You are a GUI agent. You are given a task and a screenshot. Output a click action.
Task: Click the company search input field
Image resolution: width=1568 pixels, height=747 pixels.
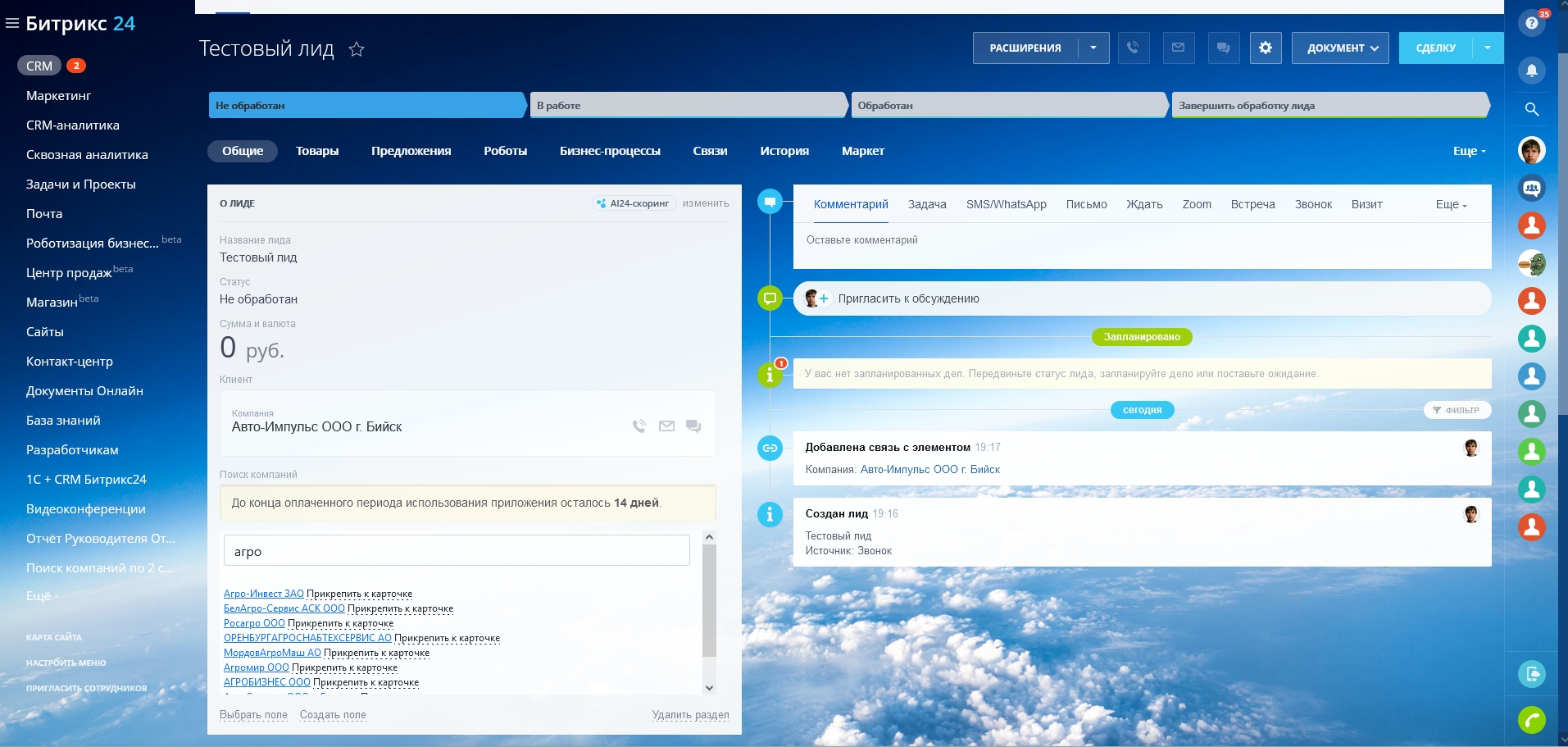[x=457, y=551]
